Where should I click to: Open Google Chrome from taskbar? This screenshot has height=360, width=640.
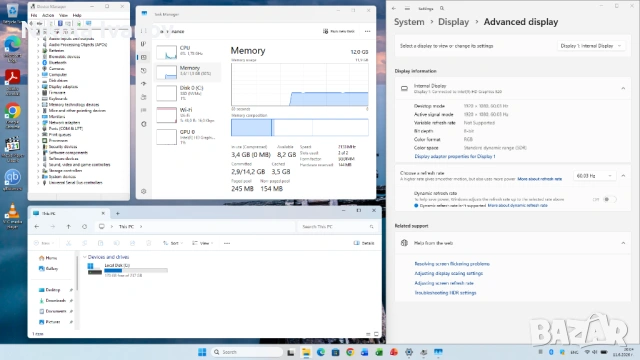click(350, 352)
